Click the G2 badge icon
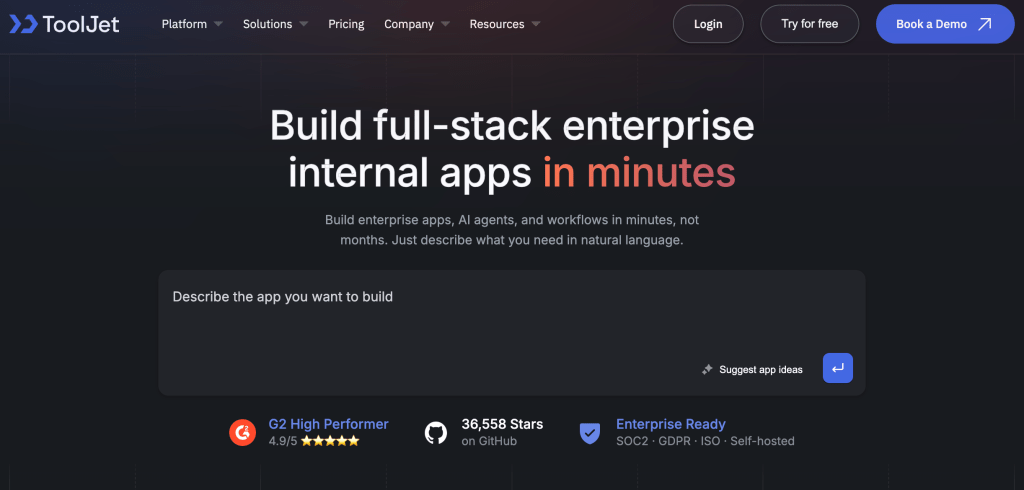The width and height of the screenshot is (1024, 490). (x=242, y=432)
